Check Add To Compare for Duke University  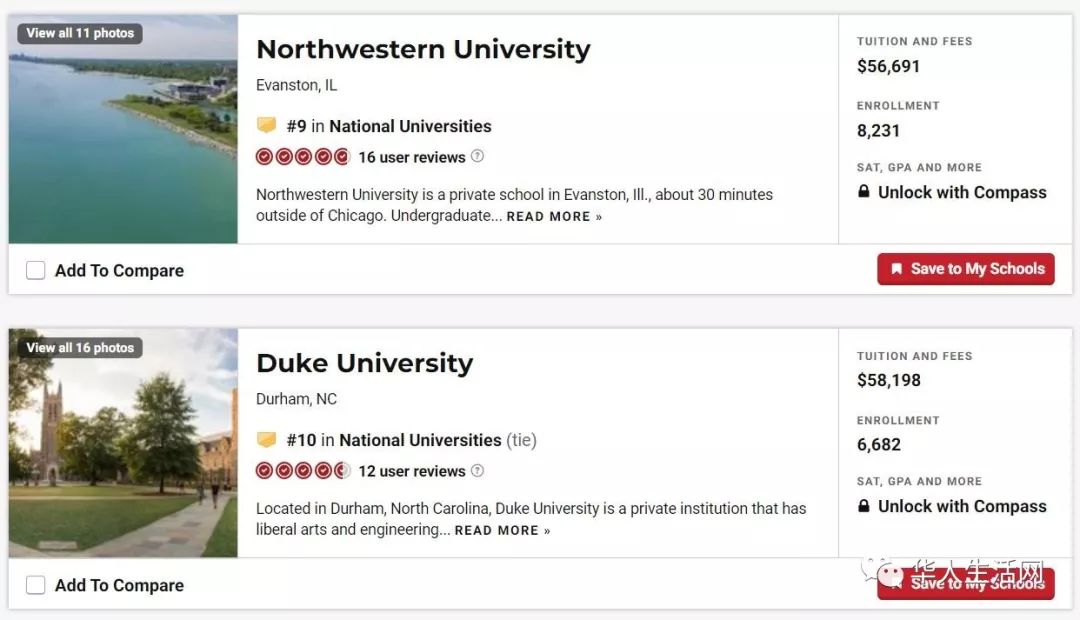coord(36,585)
